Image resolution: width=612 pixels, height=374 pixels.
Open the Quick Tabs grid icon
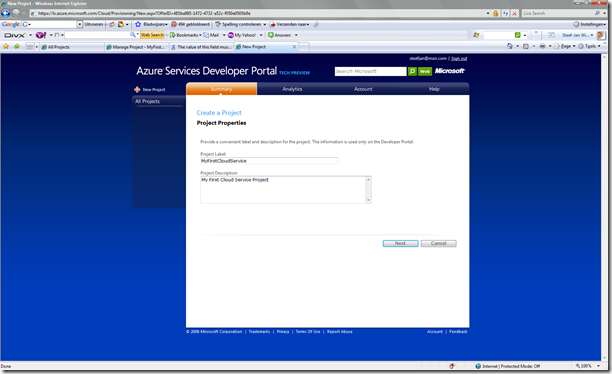coord(30,47)
